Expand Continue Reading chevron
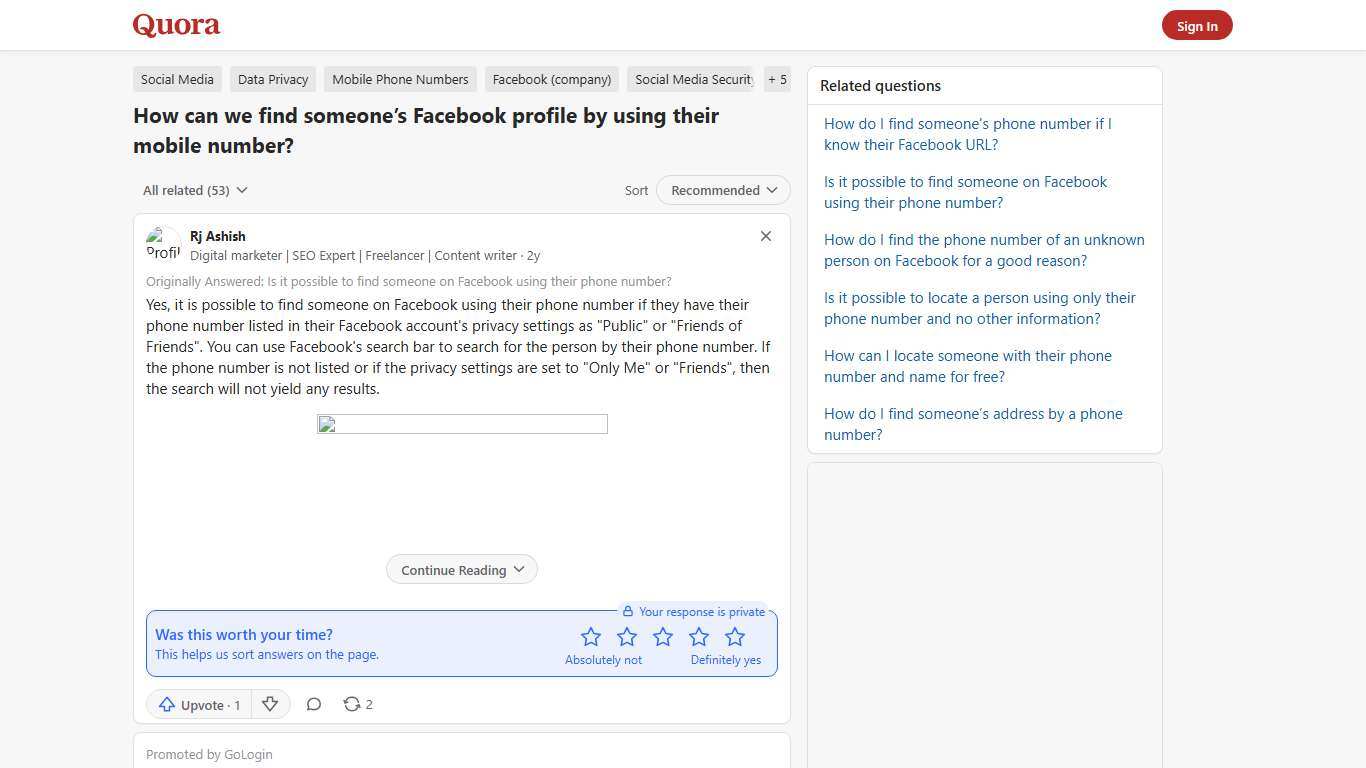The width and height of the screenshot is (1366, 768). click(518, 569)
